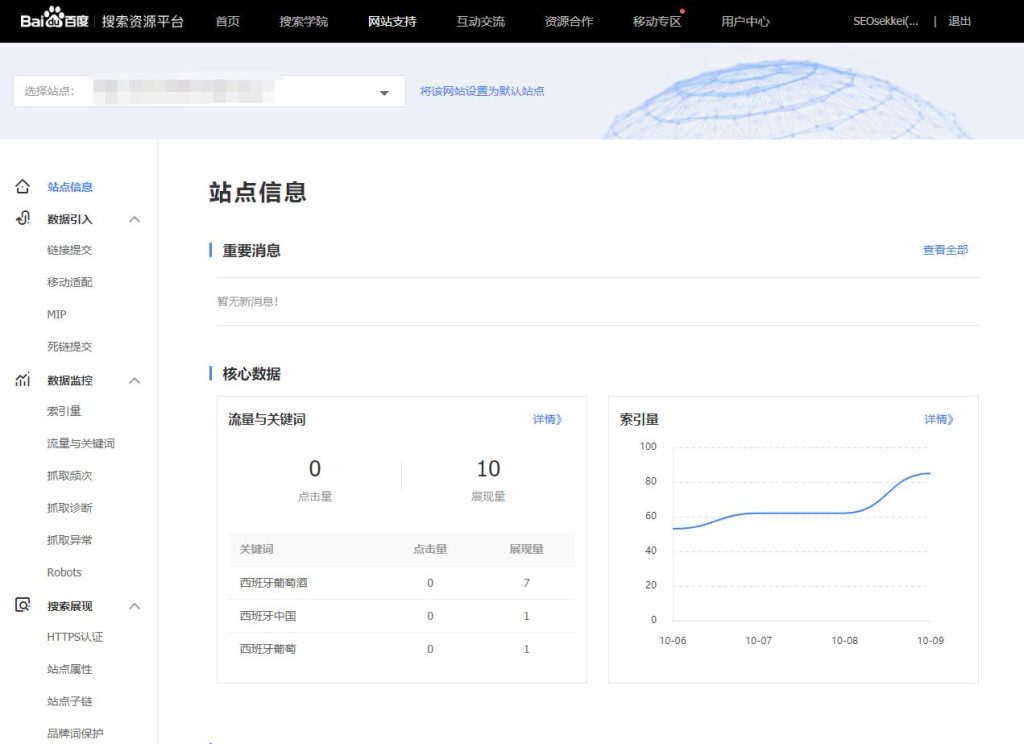Click the home icon beside 站点信息
The height and width of the screenshot is (744, 1024).
pos(23,187)
